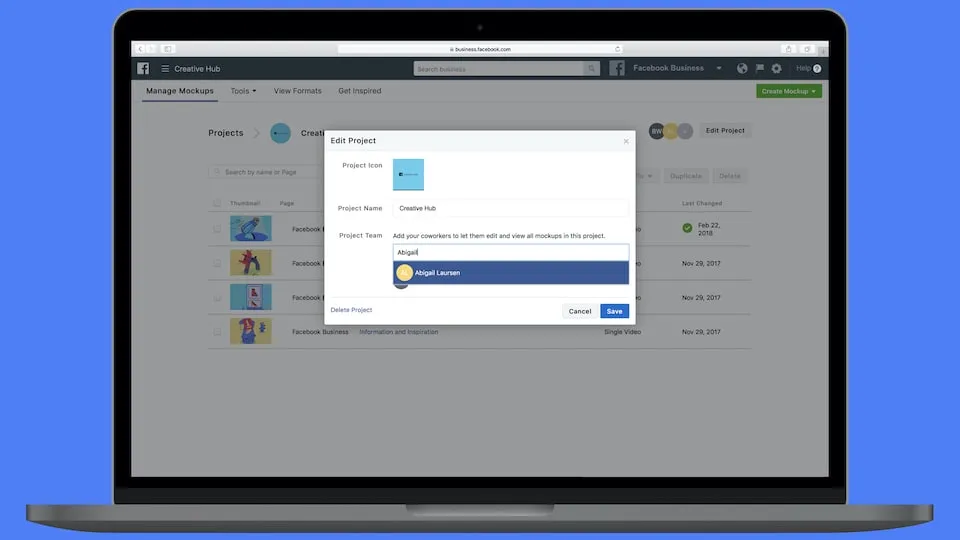
Task: Click the Search by name or Page field
Action: click(x=267, y=172)
